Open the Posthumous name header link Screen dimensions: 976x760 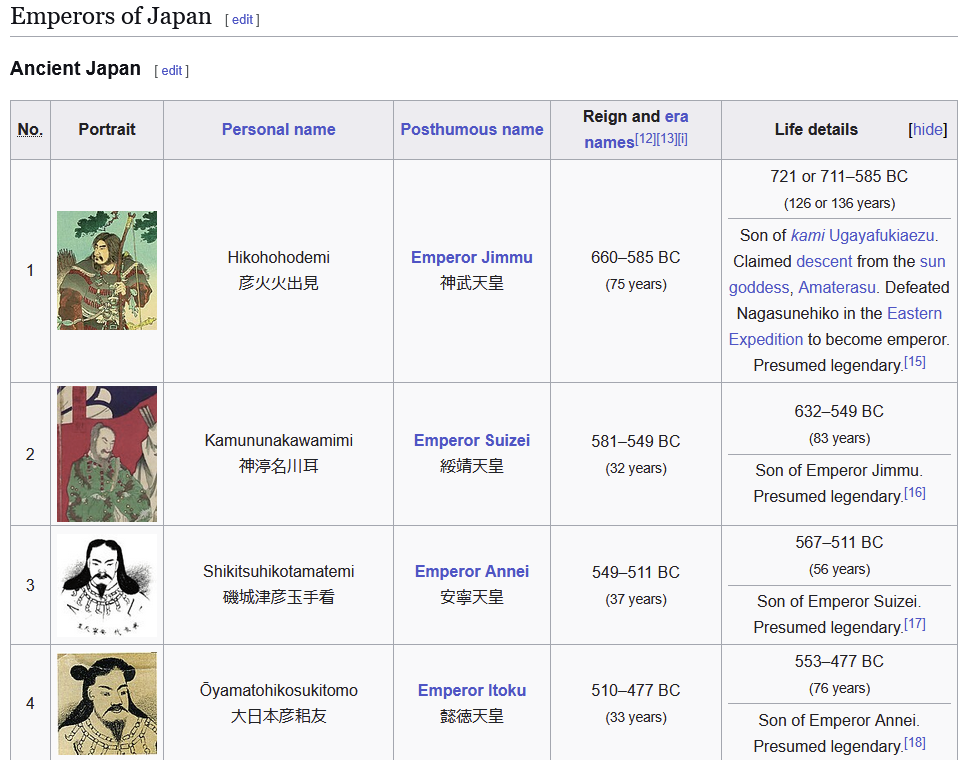(x=472, y=129)
